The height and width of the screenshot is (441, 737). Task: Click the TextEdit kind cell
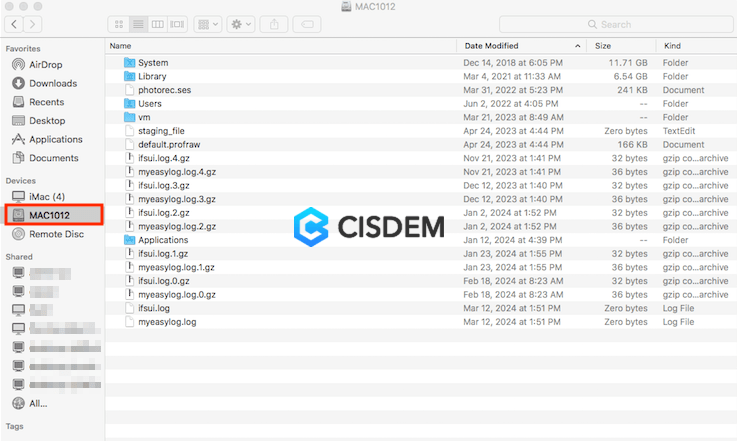click(x=679, y=131)
